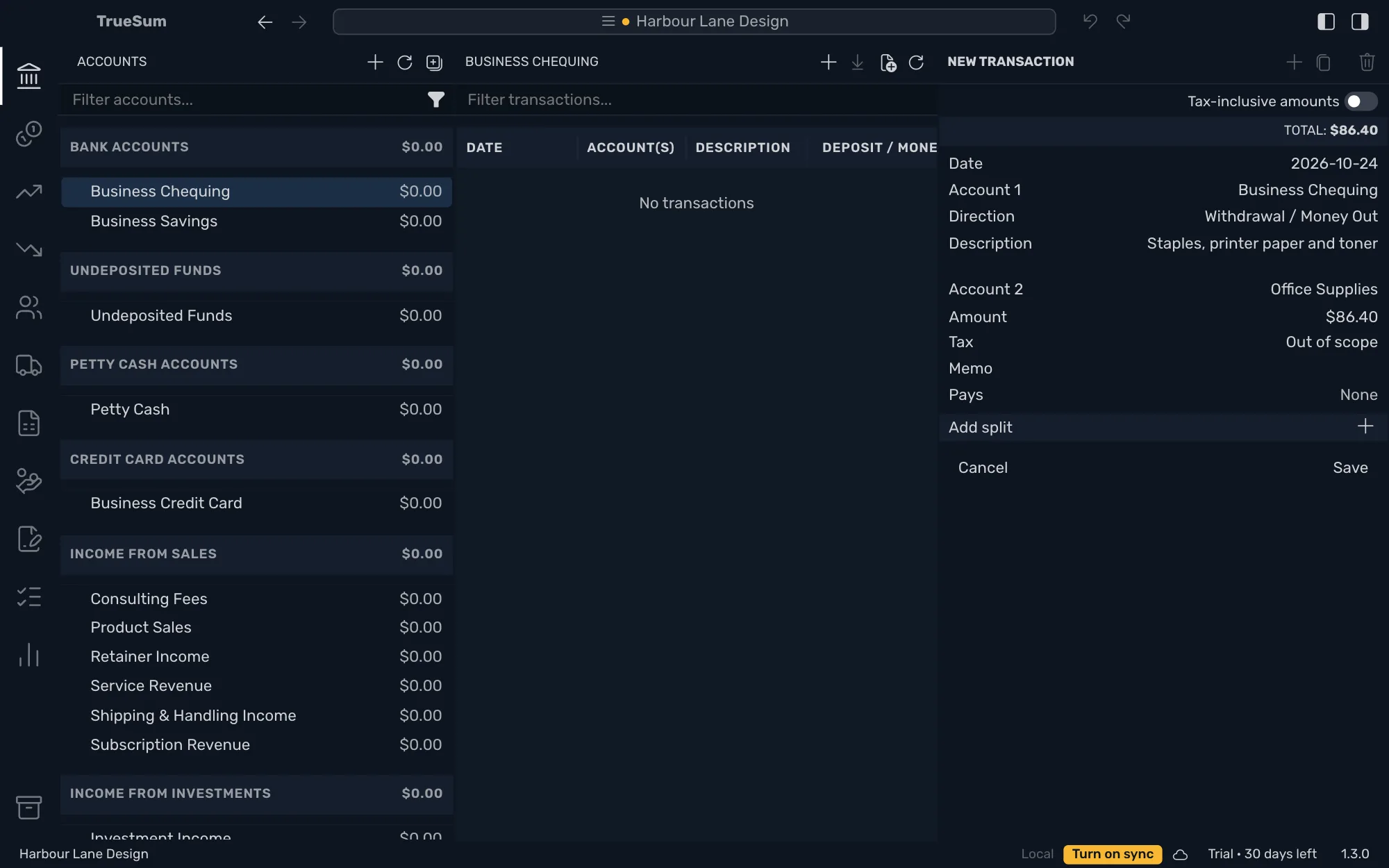This screenshot has width=1389, height=868.
Task: Click the filter funnel icon for accounts
Action: pyautogui.click(x=435, y=100)
